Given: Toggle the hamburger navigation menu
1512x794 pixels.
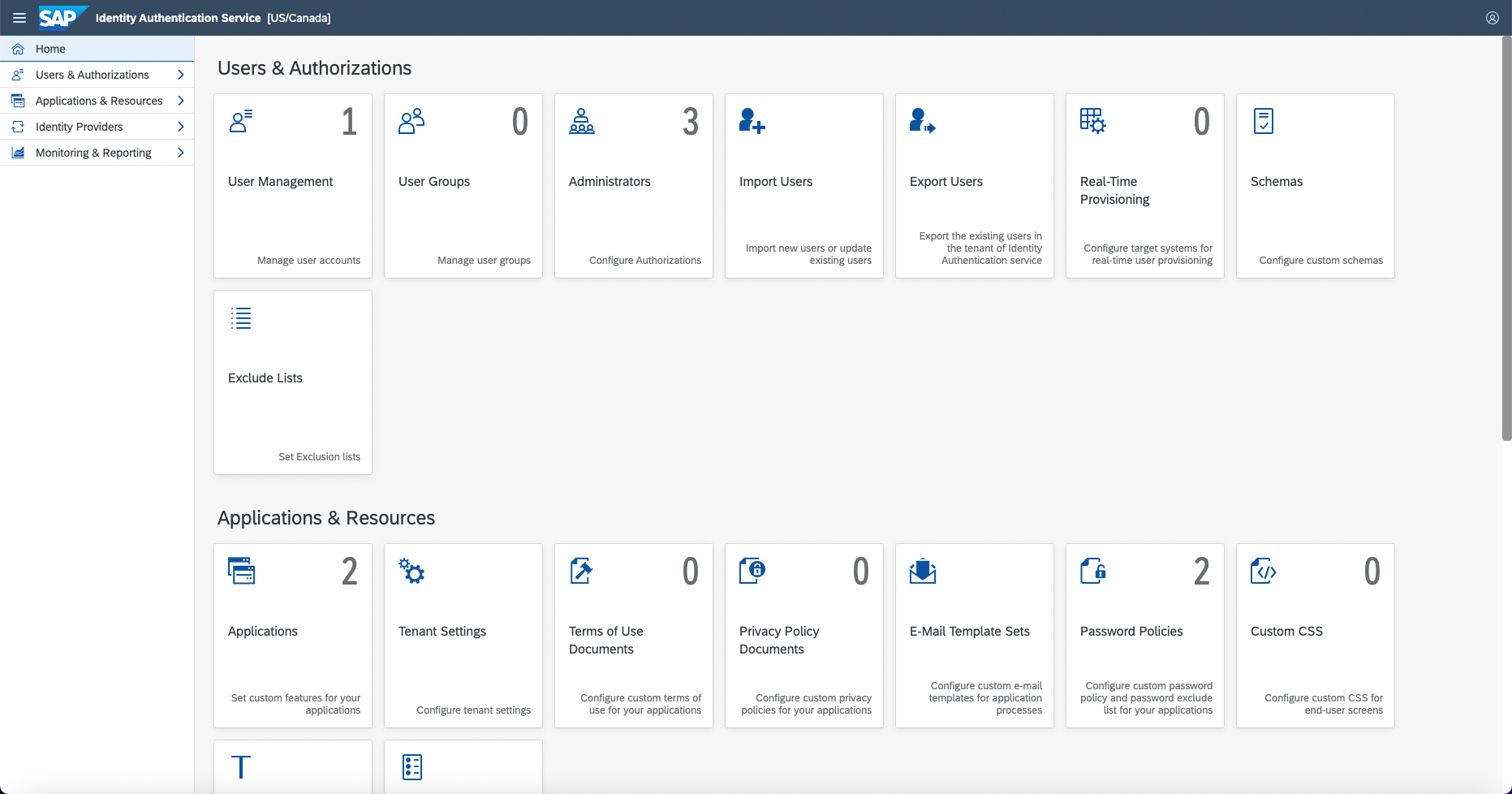Looking at the screenshot, I should pos(19,18).
